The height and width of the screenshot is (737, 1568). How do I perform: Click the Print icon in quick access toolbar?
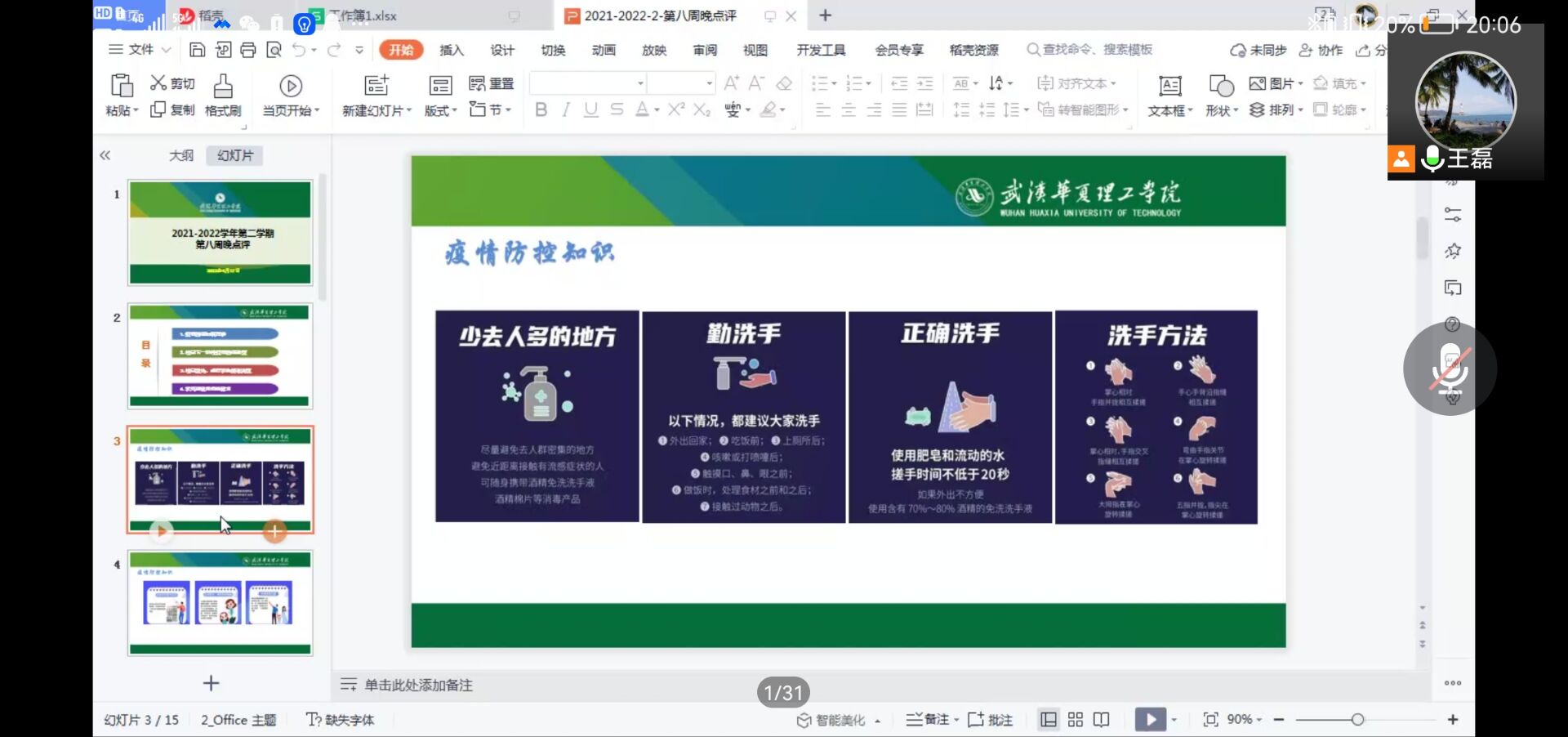248,50
